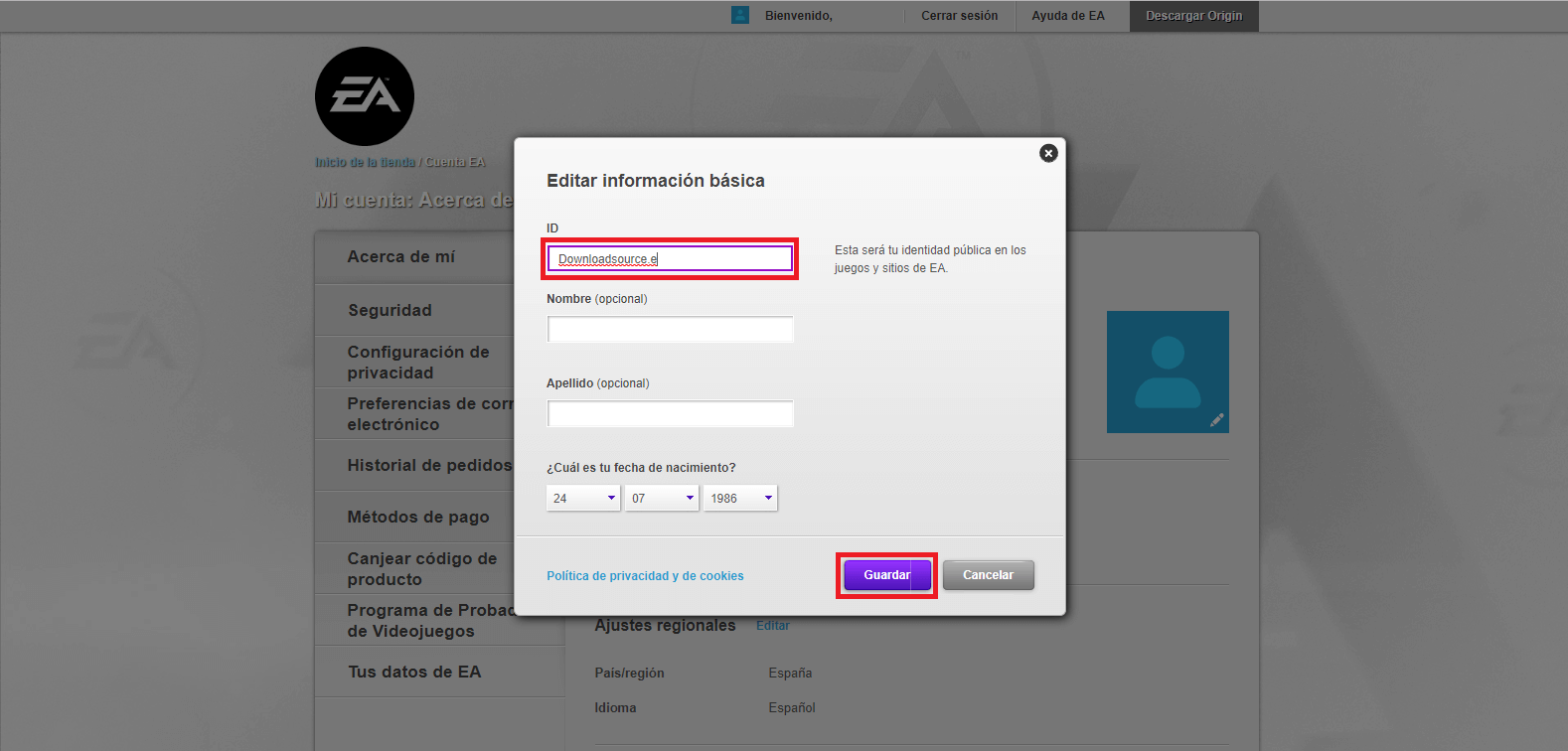Viewport: 1568px width, 751px height.
Task: Click ¿Cuál es tu fecha de nacimiento? label
Action: (x=641, y=468)
